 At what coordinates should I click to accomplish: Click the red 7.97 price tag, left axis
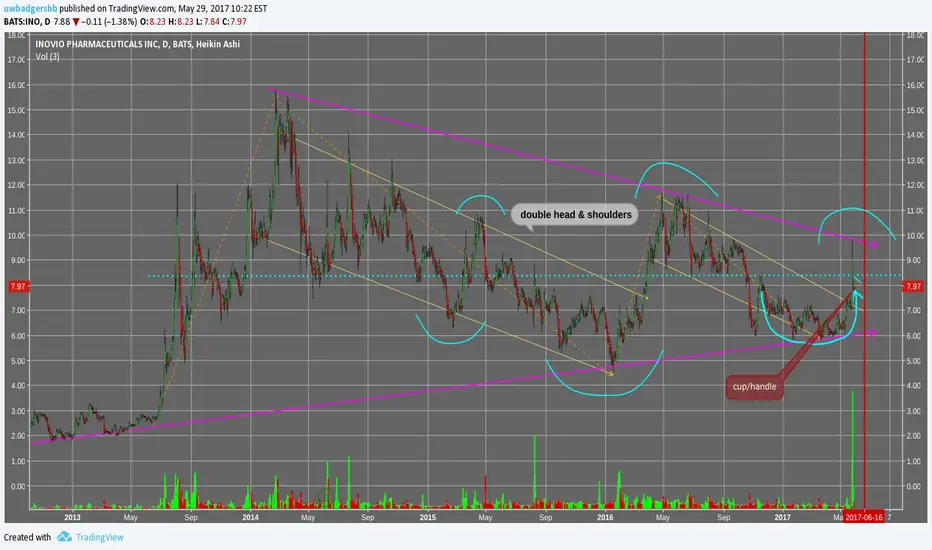pos(18,287)
